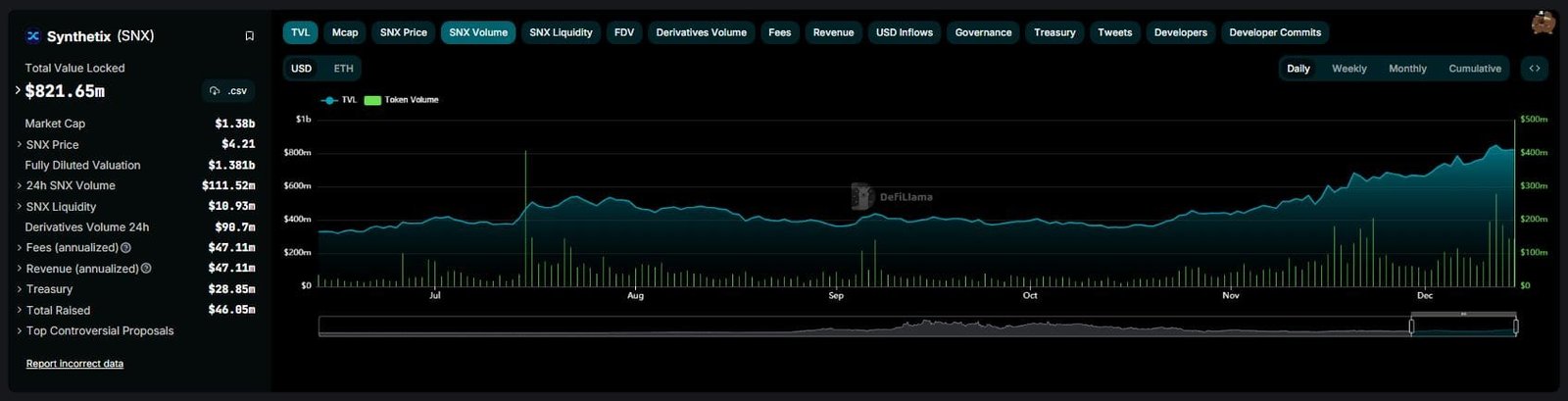The width and height of the screenshot is (1568, 401).
Task: Click the info icon beside Revenue (annualized)
Action: (146, 269)
